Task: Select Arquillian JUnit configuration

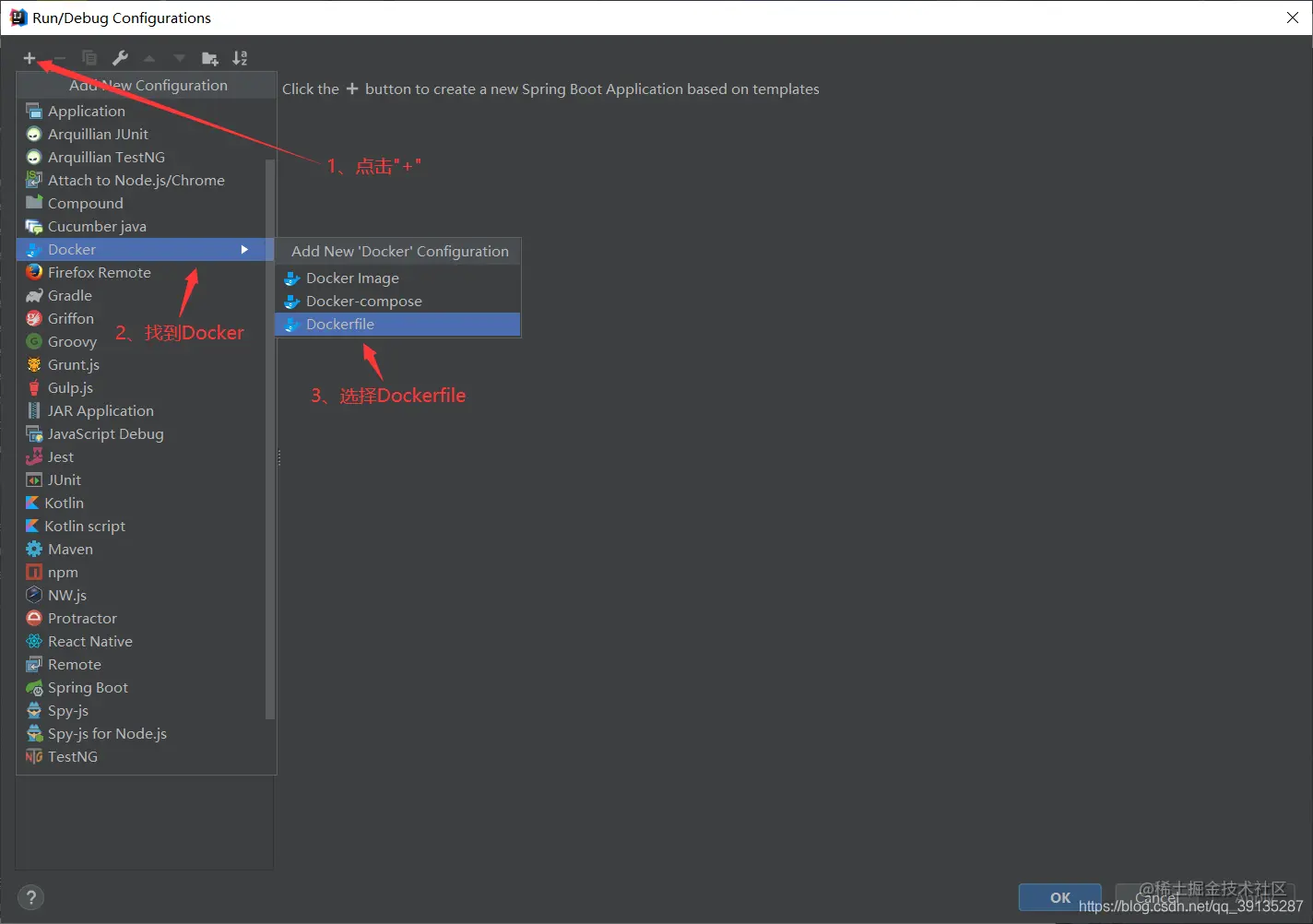Action: coord(146,134)
